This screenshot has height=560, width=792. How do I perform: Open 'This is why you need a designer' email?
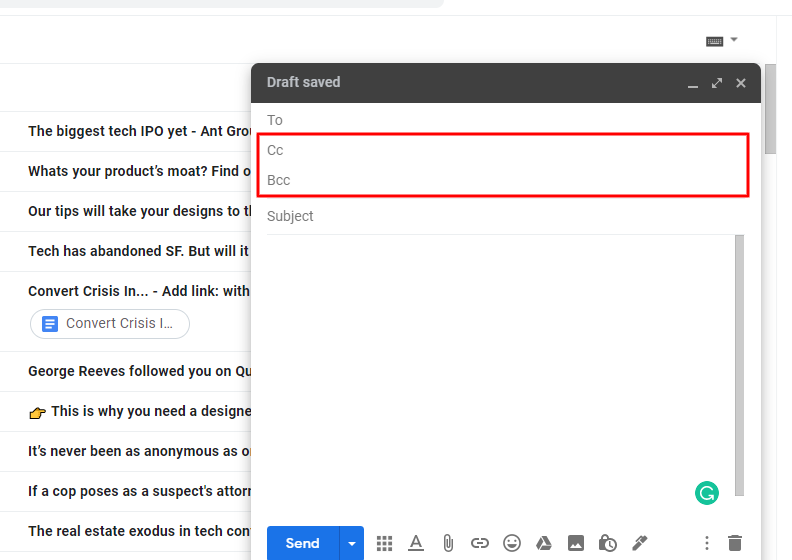coord(125,412)
